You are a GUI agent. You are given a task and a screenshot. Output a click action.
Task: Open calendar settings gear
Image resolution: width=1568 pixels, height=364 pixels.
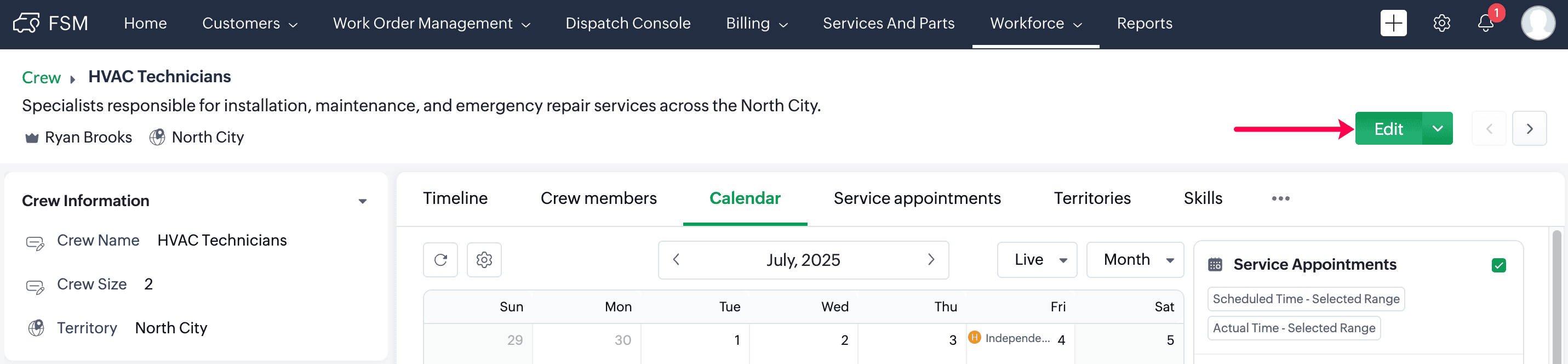484,260
